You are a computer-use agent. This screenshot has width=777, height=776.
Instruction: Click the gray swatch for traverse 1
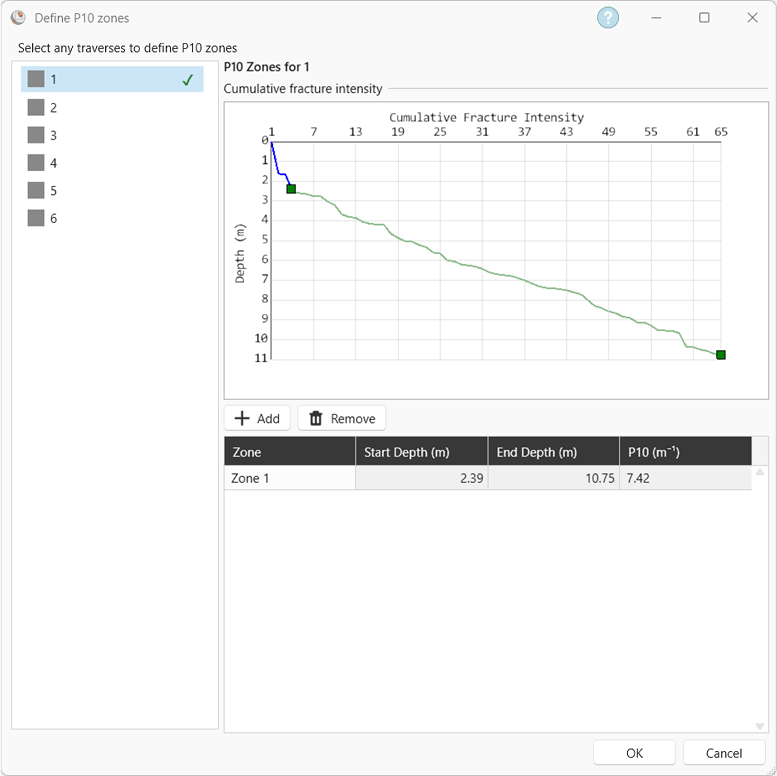(x=36, y=79)
